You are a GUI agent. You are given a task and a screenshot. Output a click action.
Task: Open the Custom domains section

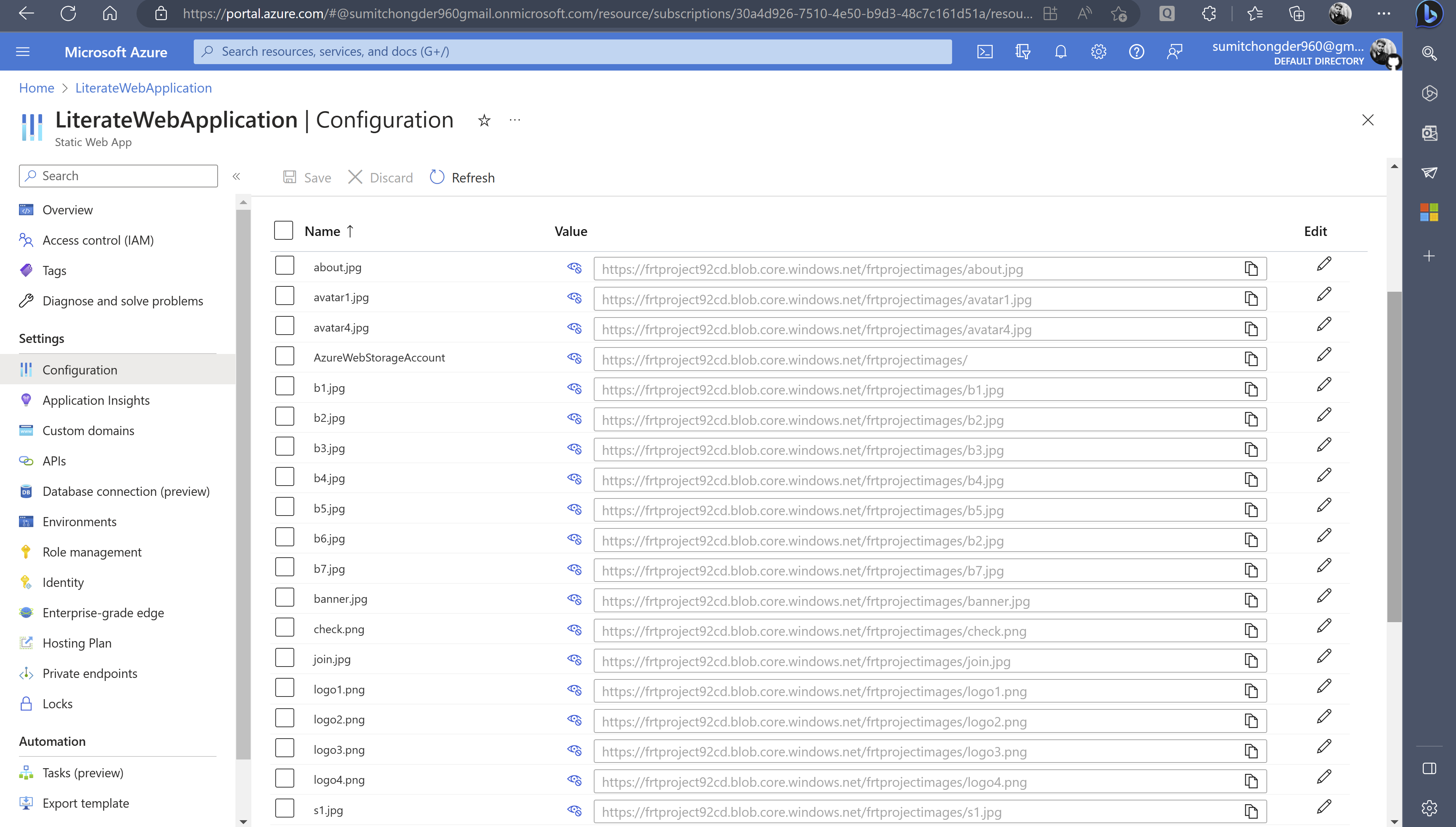(88, 430)
